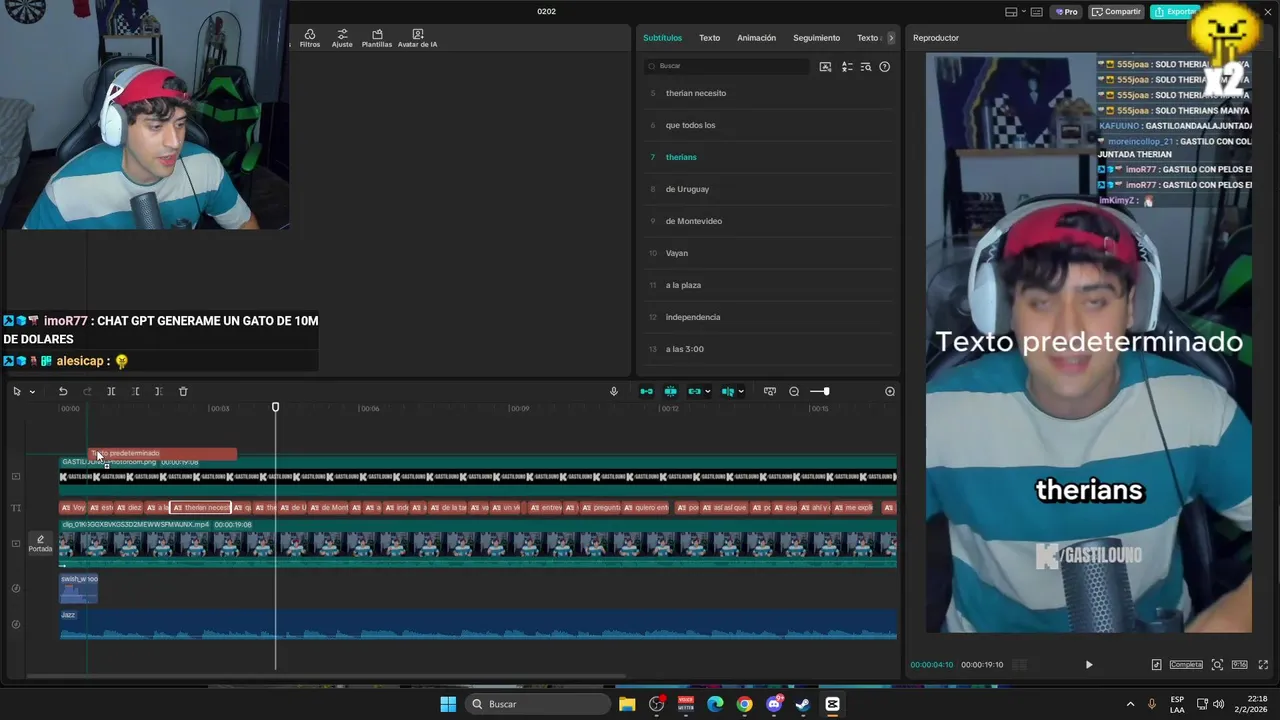This screenshot has height=720, width=1280.
Task: Switch to the Subtítulos tab
Action: tap(662, 38)
